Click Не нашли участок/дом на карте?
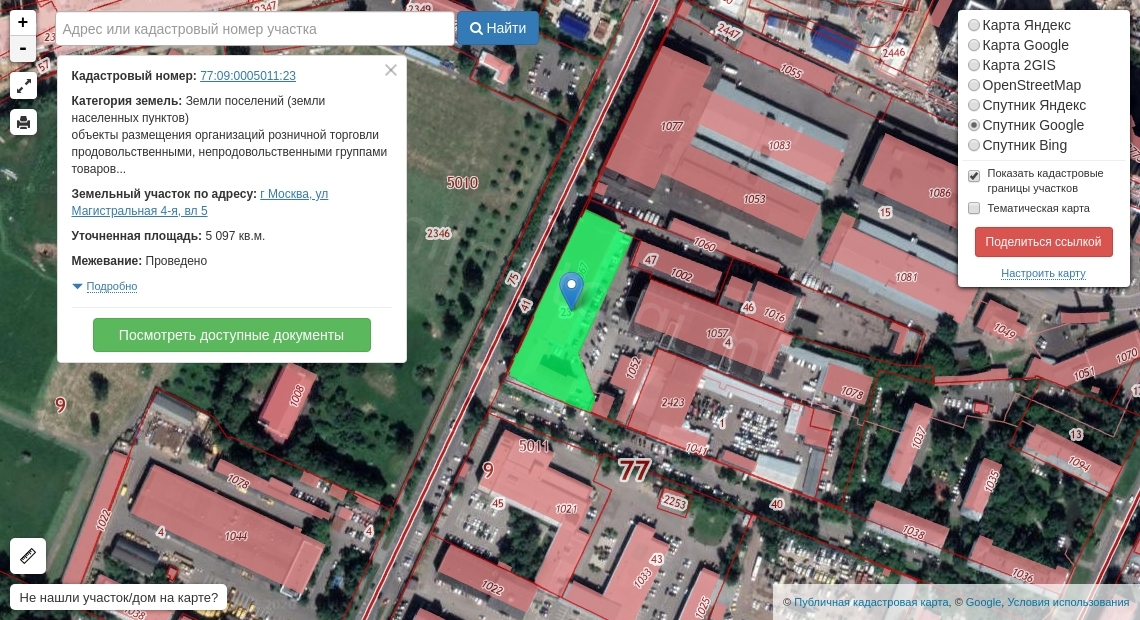Image resolution: width=1140 pixels, height=620 pixels. coord(119,597)
